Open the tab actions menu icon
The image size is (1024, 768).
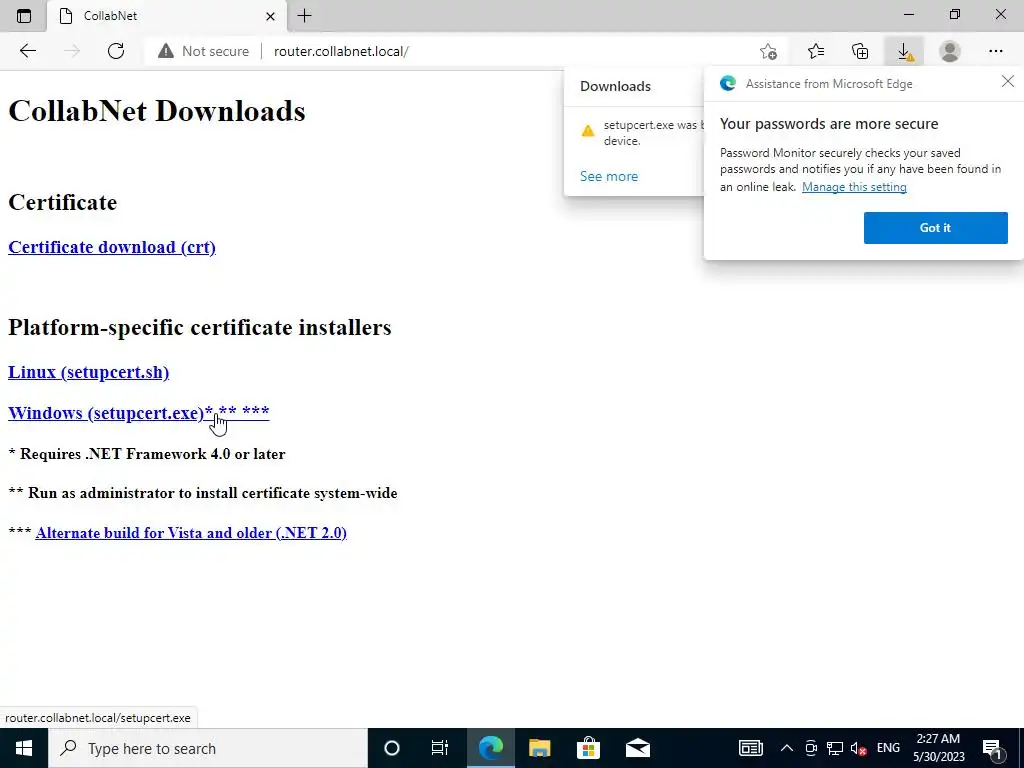point(24,16)
